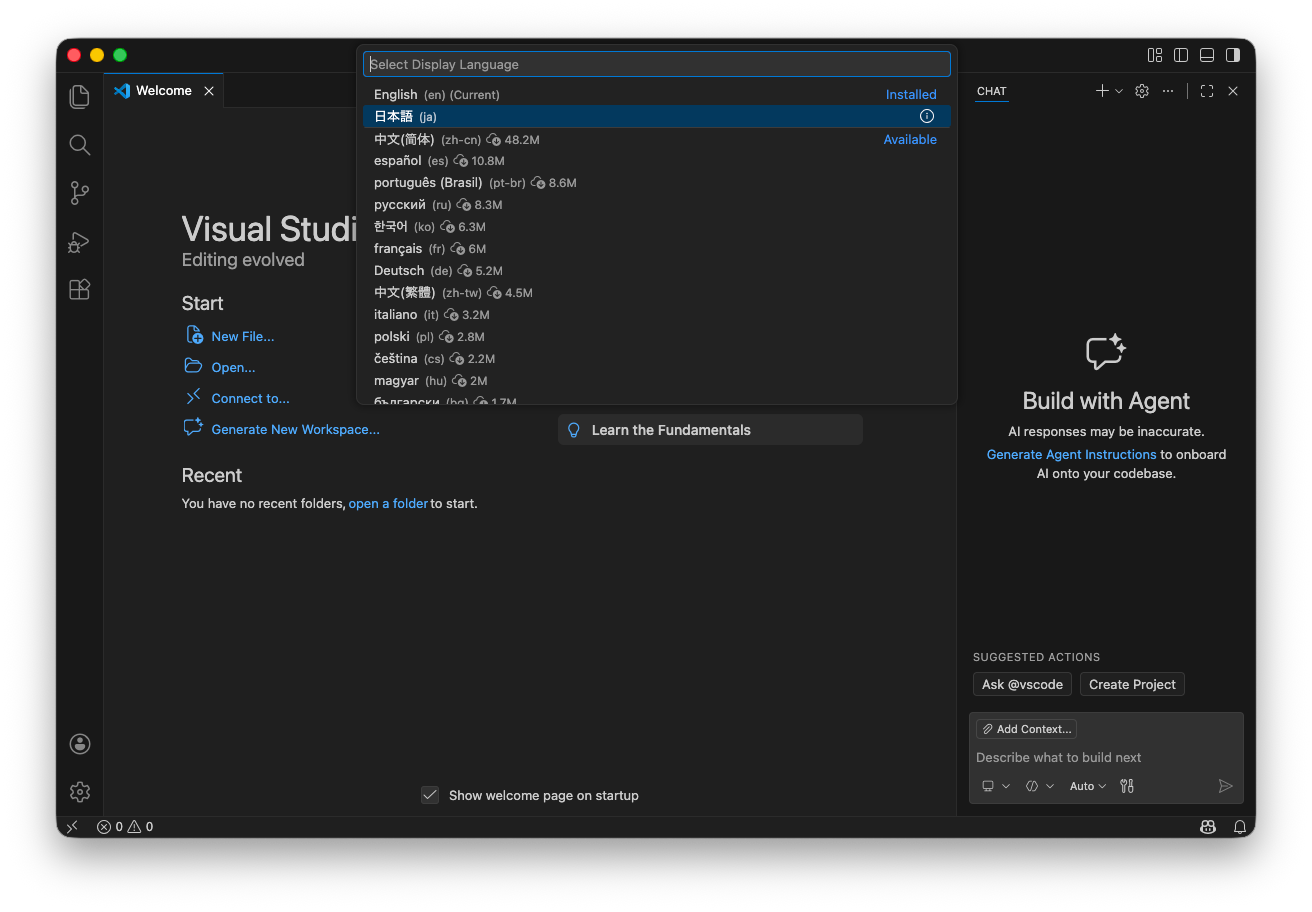This screenshot has height=912, width=1312.
Task: Open the agent mode dropdown in chat input
Action: tap(1040, 786)
